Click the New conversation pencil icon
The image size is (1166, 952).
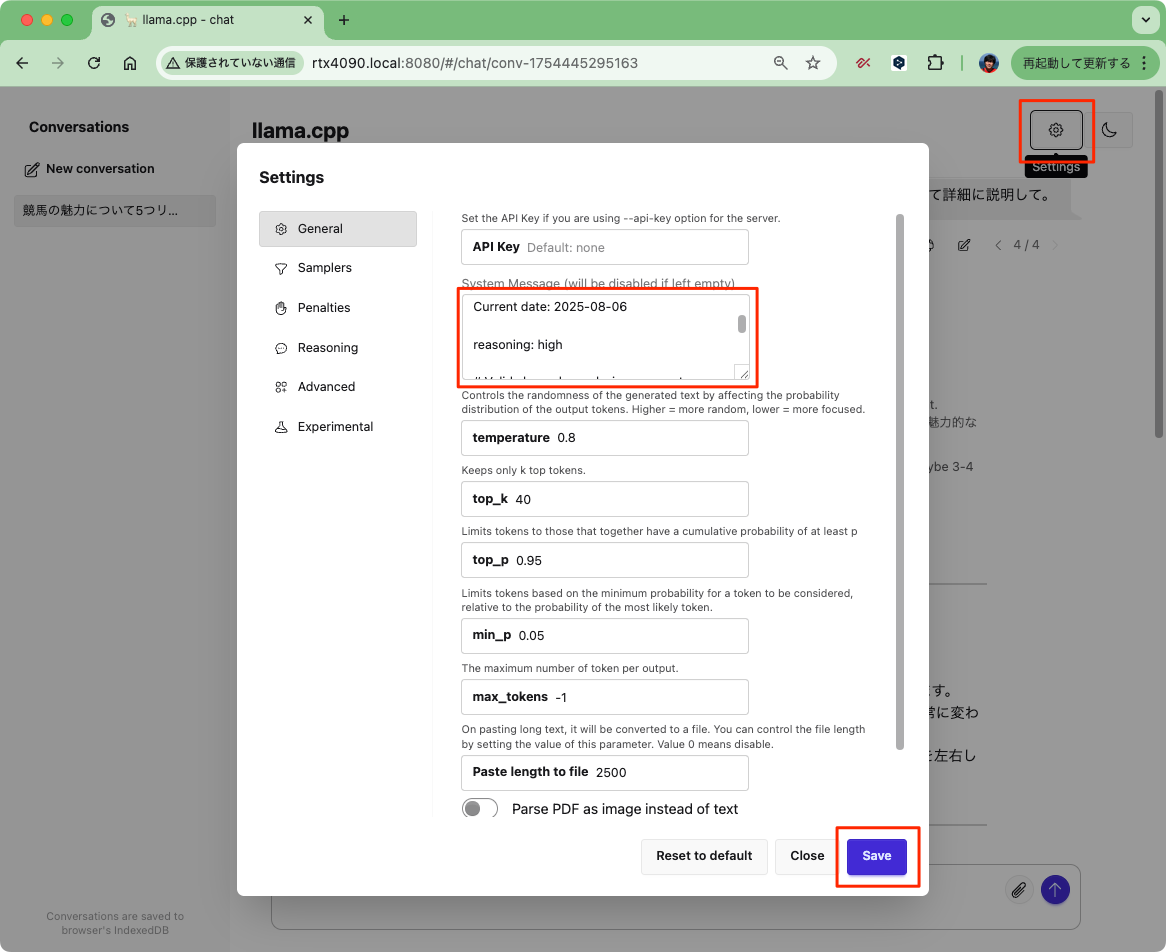point(31,170)
